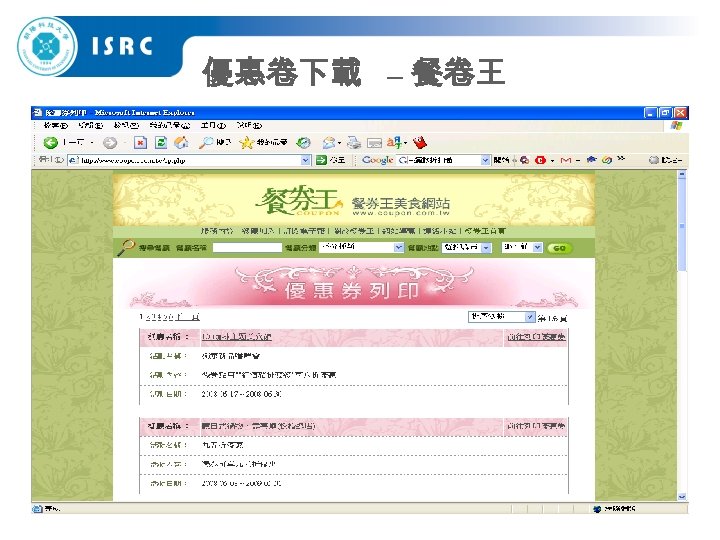The image size is (720, 540).
Task: Click the Gmail 'M' icon in Google toolbar
Action: (566, 160)
